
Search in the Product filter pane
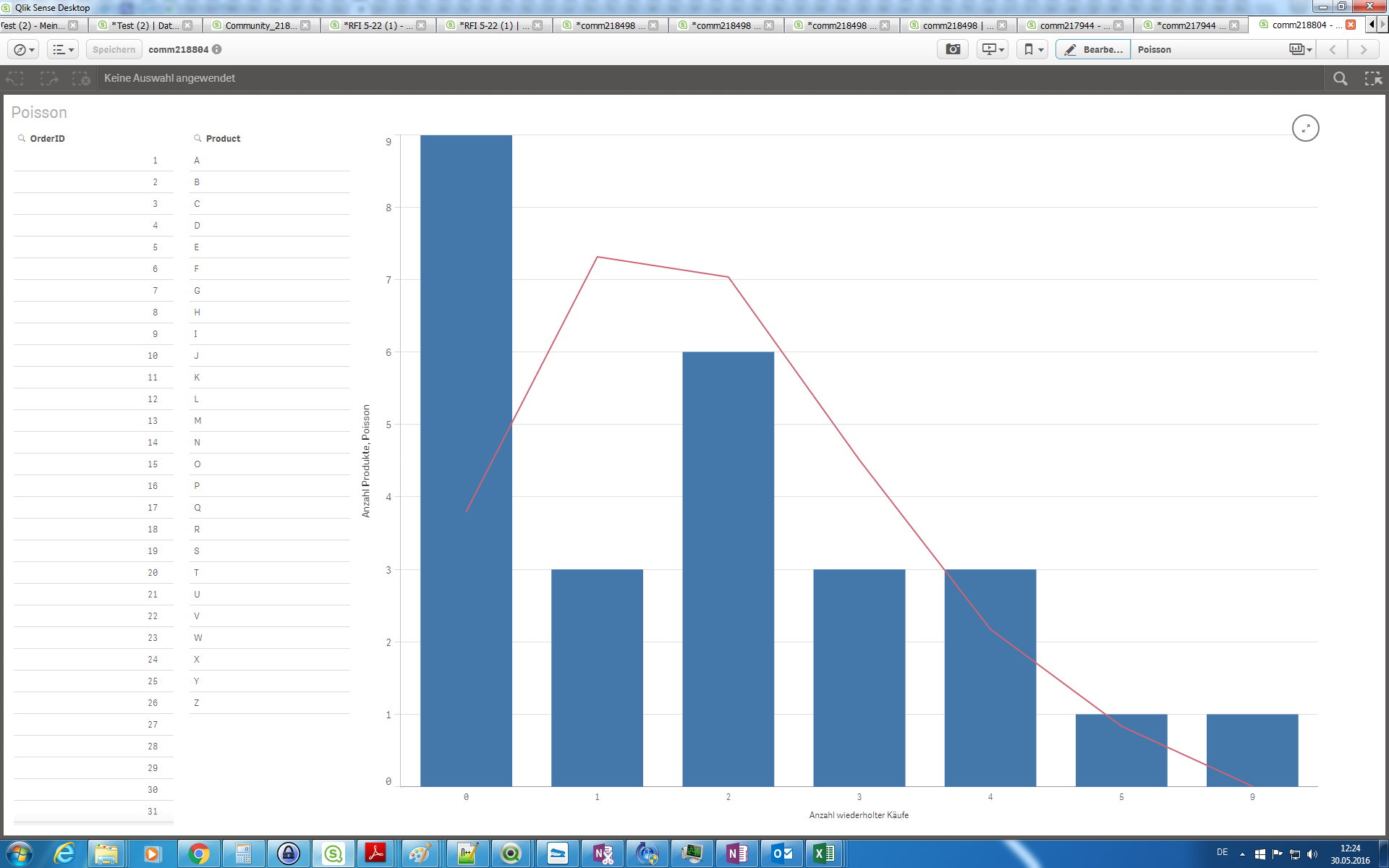pyautogui.click(x=197, y=138)
